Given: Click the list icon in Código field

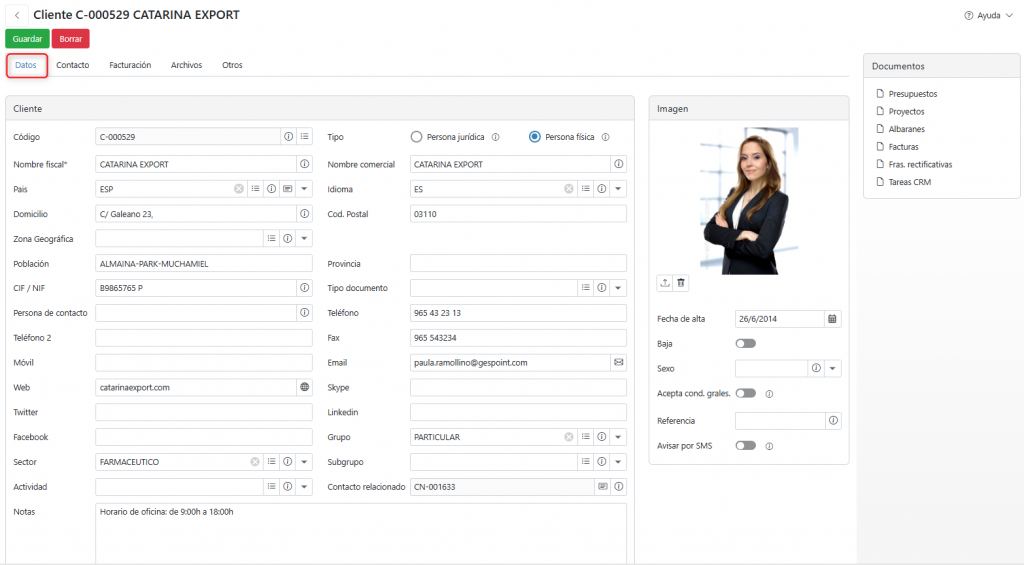Looking at the screenshot, I should 304,137.
